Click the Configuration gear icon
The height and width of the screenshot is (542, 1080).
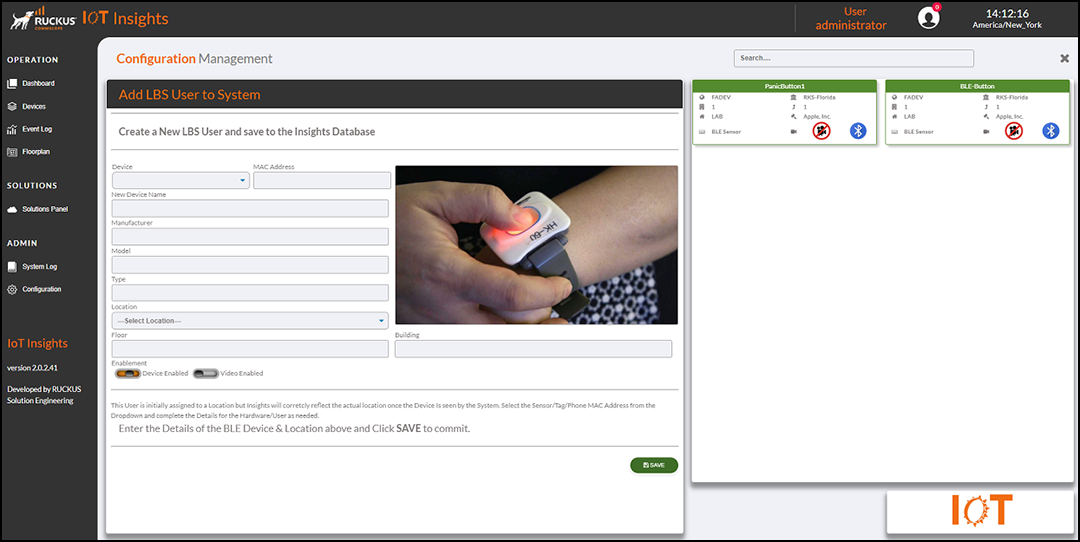pyautogui.click(x=12, y=289)
